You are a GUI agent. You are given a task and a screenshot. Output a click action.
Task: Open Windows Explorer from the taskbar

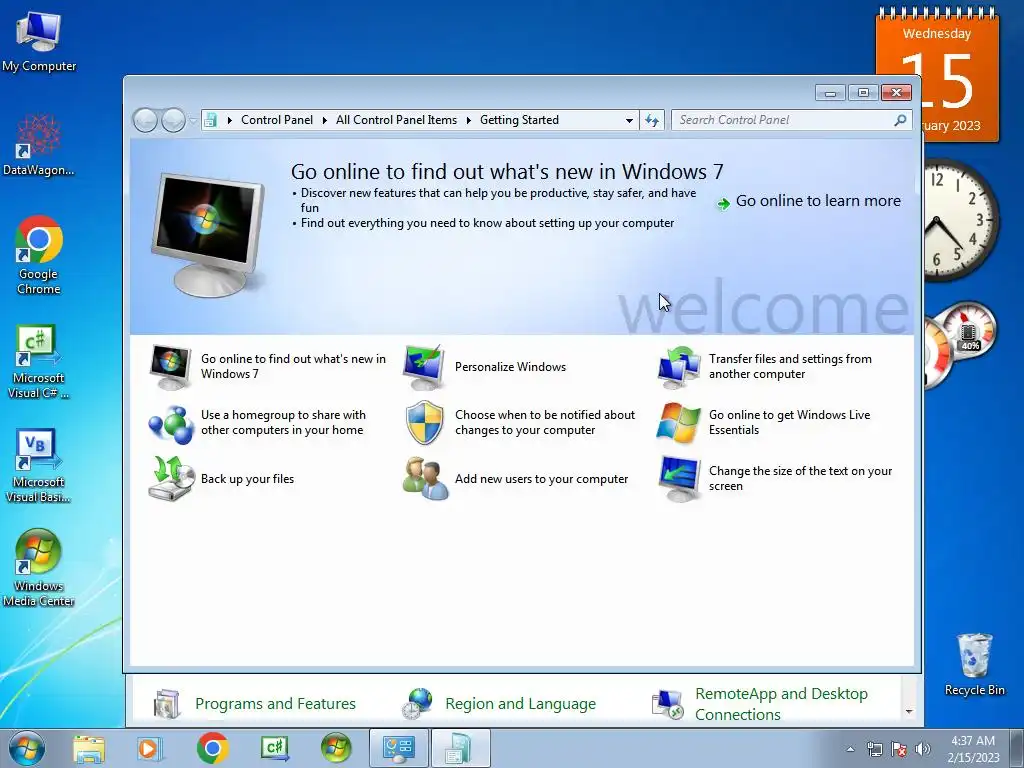[x=89, y=748]
